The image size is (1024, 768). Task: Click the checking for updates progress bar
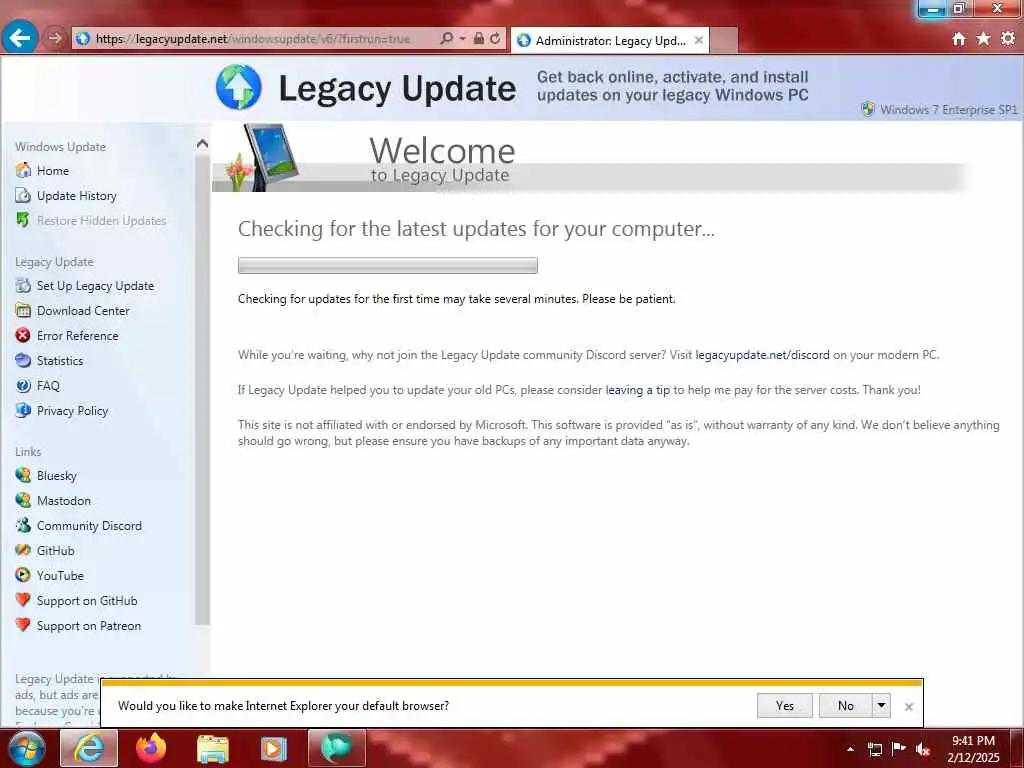(x=388, y=265)
